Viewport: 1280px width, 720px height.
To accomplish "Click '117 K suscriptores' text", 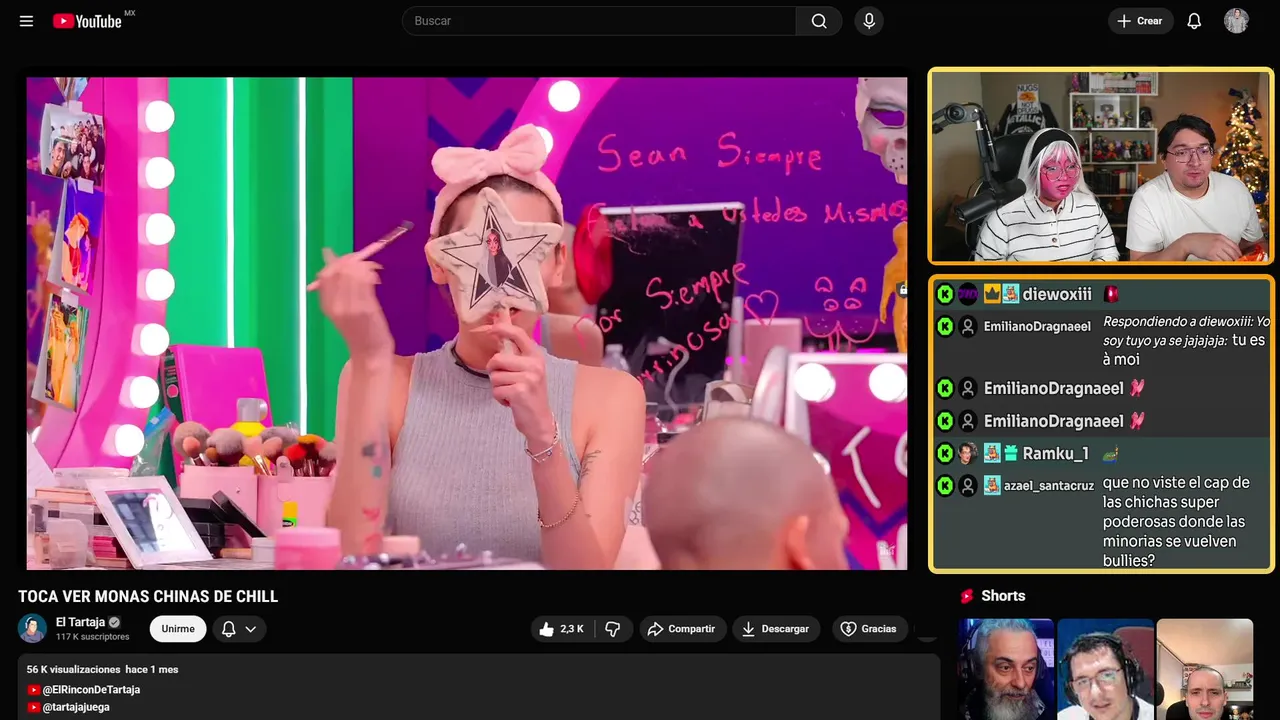I will pos(93,637).
